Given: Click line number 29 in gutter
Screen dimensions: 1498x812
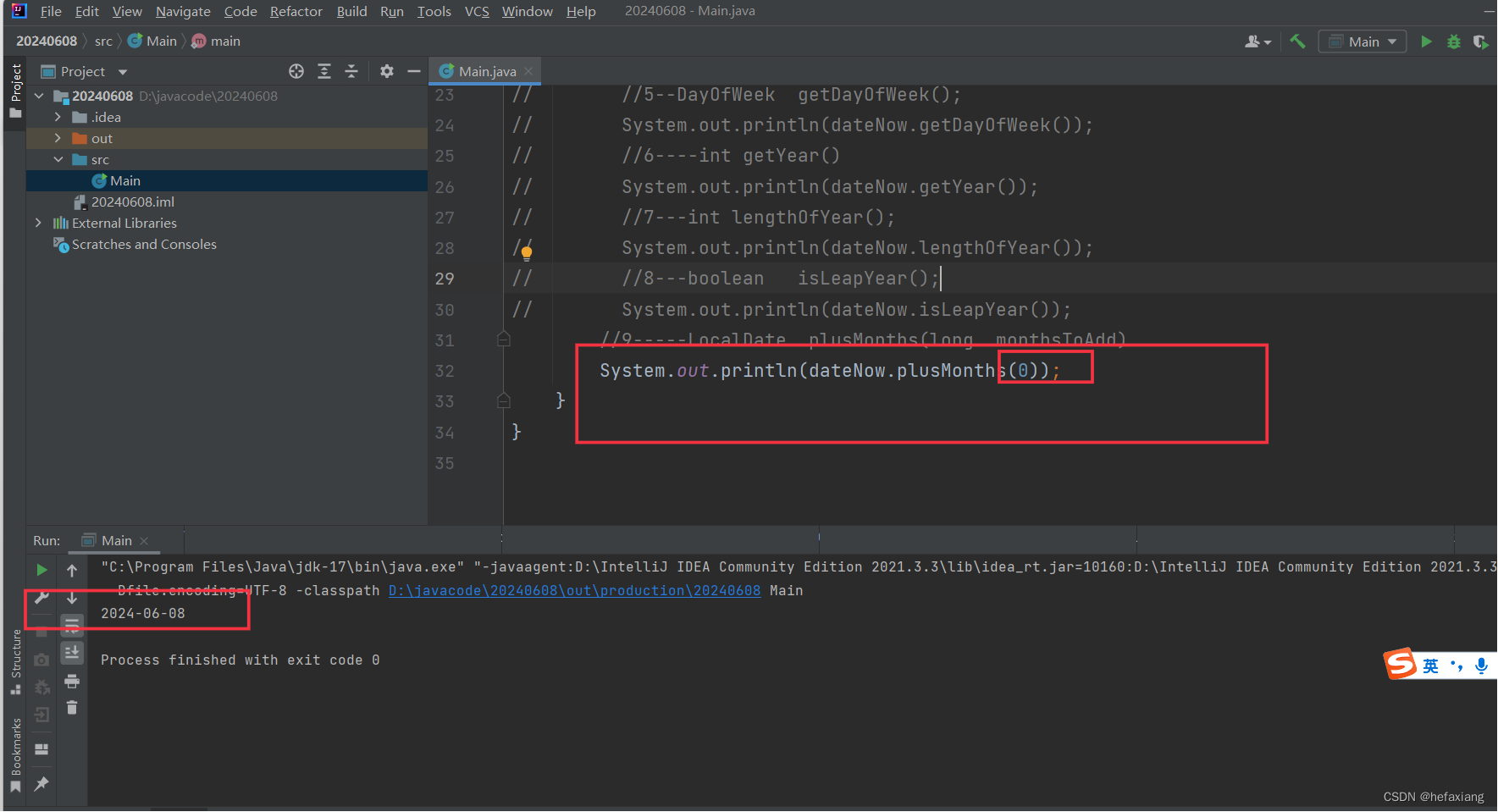Looking at the screenshot, I should 445,279.
